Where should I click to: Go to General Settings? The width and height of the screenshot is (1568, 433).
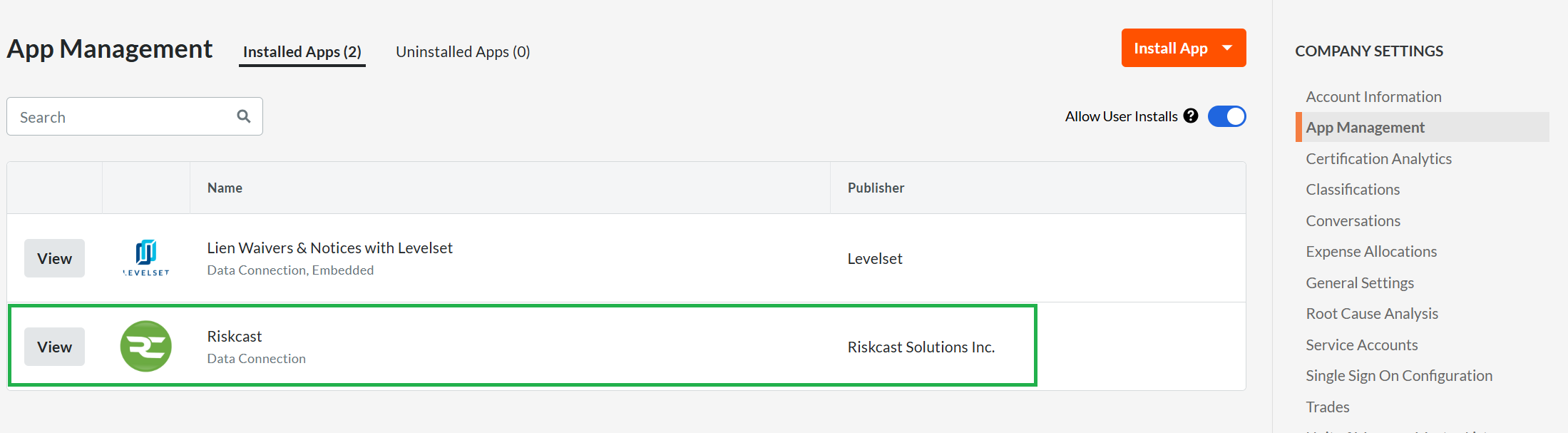point(1359,282)
